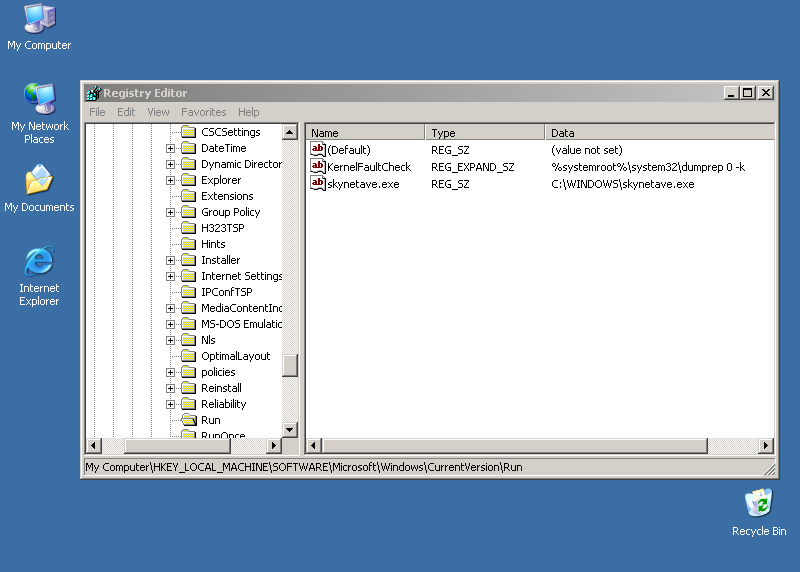Viewport: 800px width, 572px height.
Task: Open the My Computer desktop icon
Action: coord(39,27)
